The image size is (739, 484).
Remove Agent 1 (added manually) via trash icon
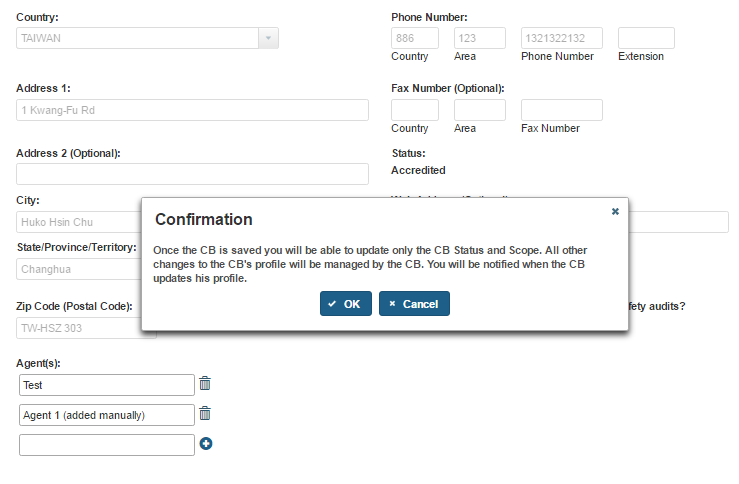pyautogui.click(x=205, y=414)
